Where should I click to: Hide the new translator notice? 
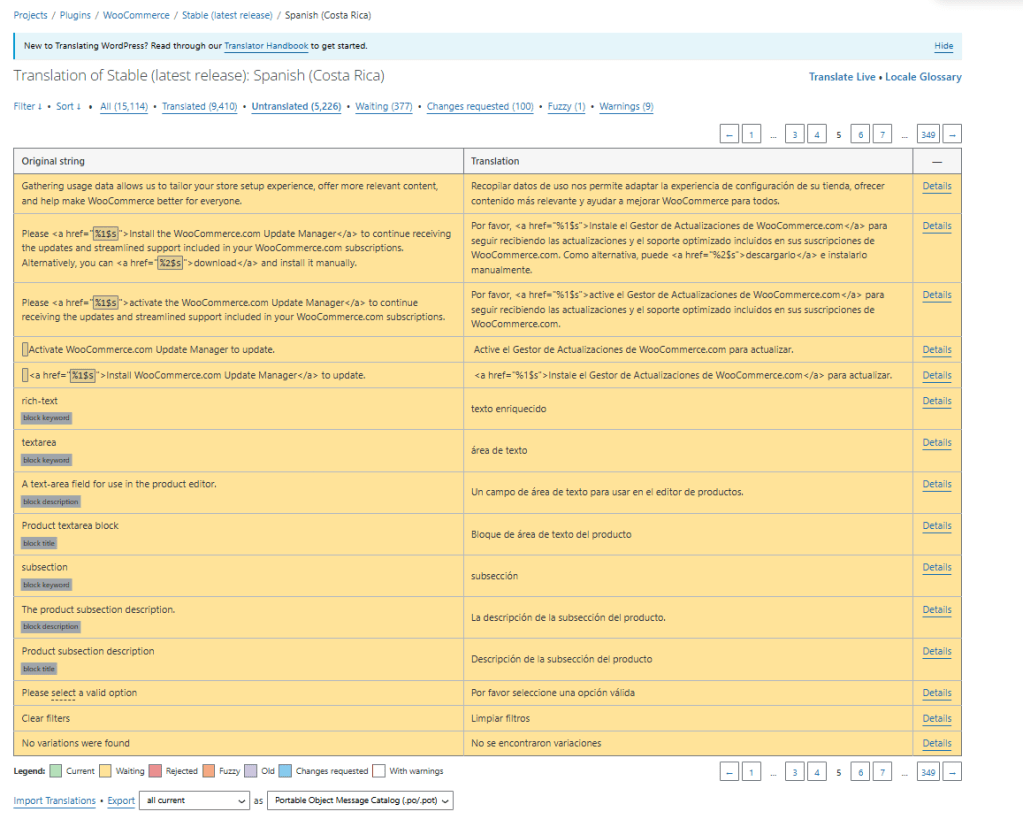pos(943,46)
